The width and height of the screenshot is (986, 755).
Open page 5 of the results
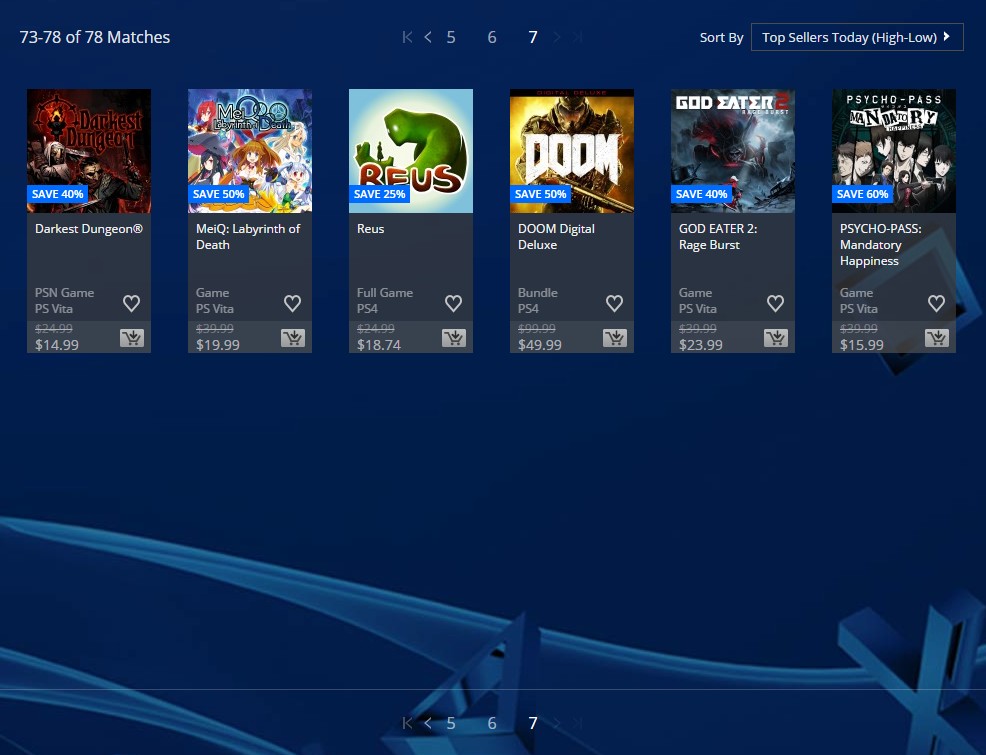click(450, 37)
